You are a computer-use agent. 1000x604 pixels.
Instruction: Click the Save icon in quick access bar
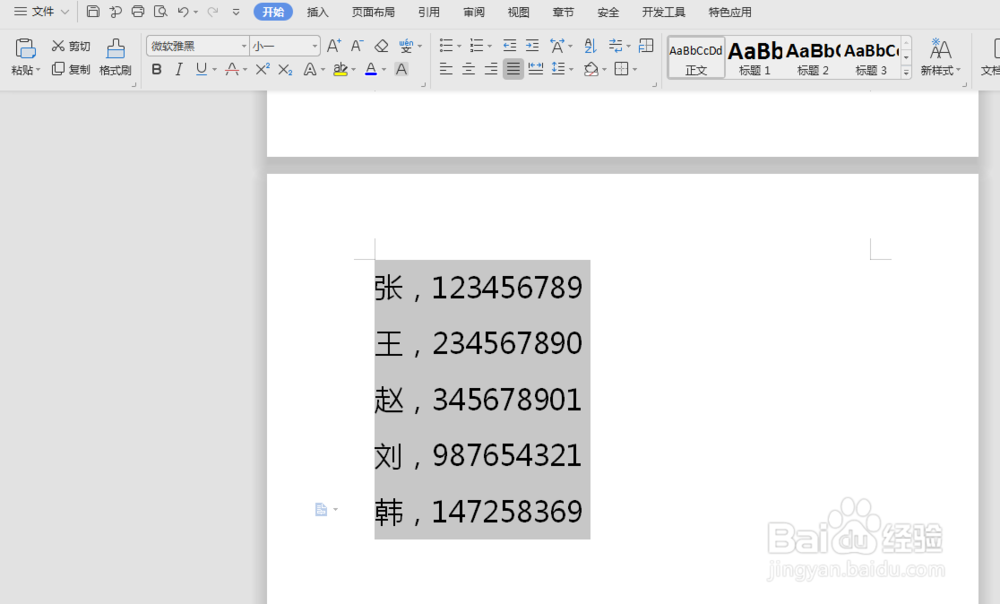pos(93,11)
